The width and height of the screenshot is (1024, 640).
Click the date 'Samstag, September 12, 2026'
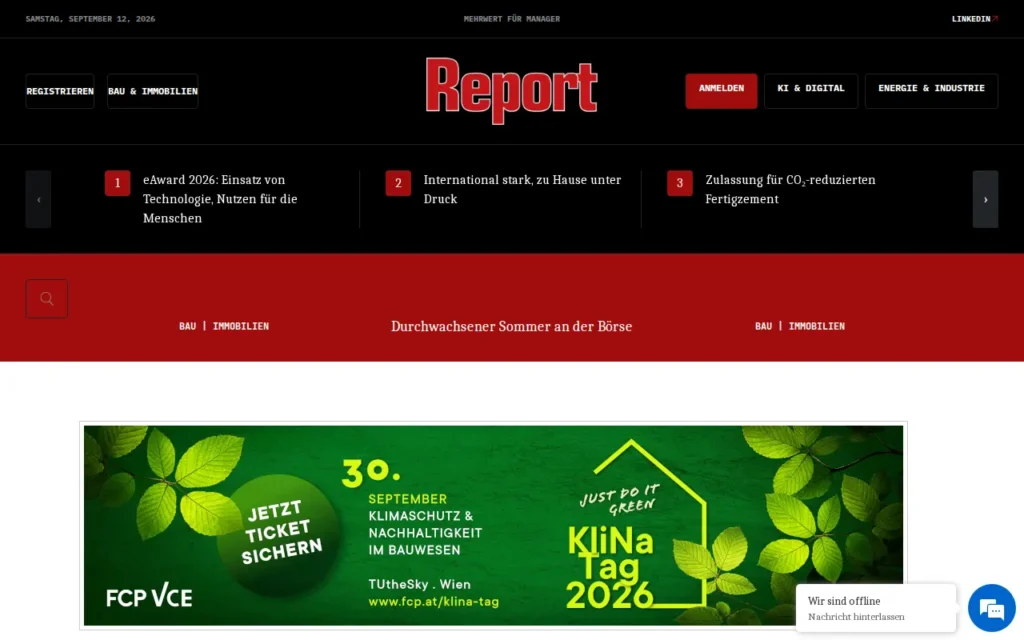pos(90,19)
